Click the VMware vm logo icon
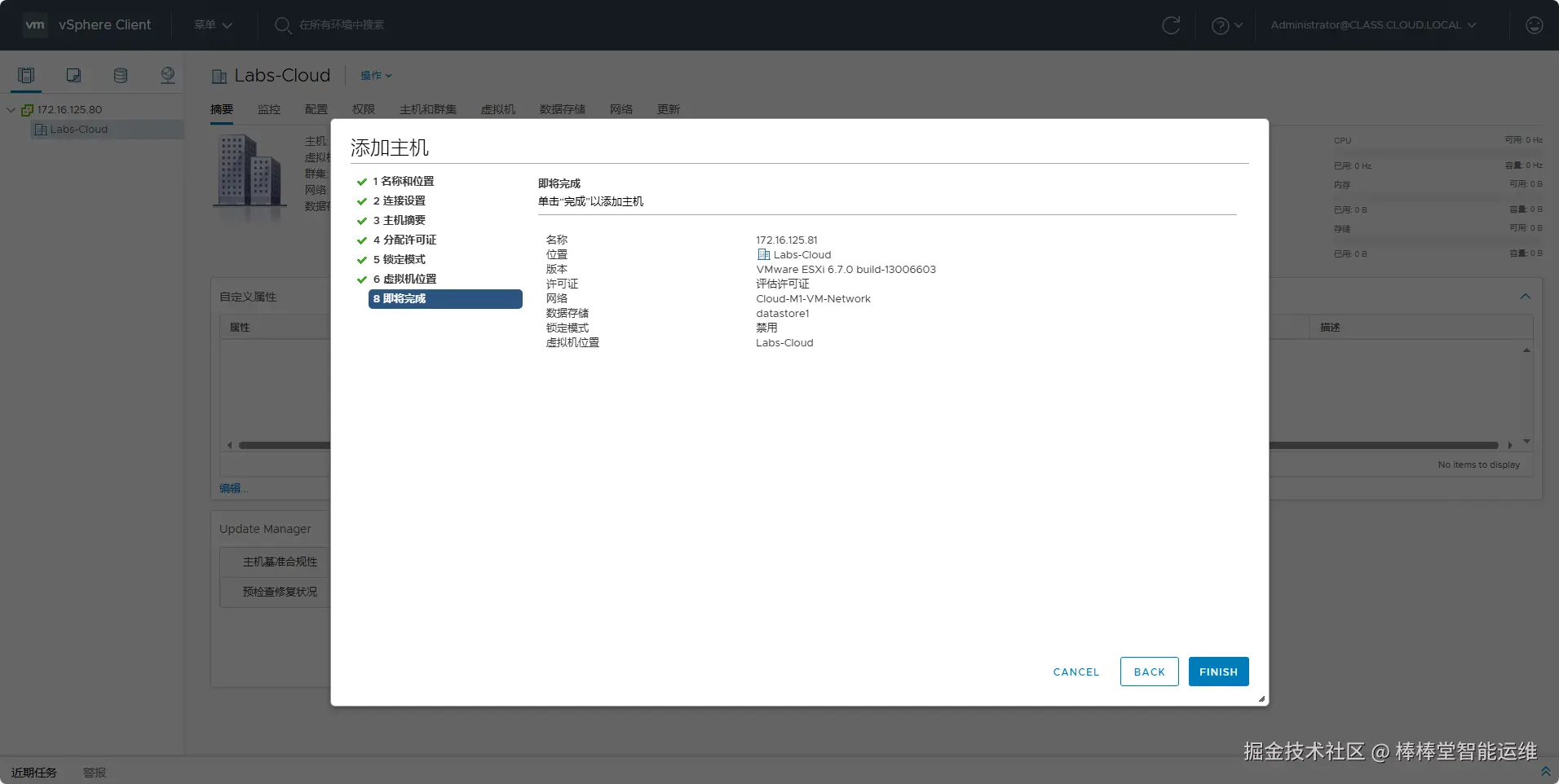The width and height of the screenshot is (1559, 784). coord(35,24)
